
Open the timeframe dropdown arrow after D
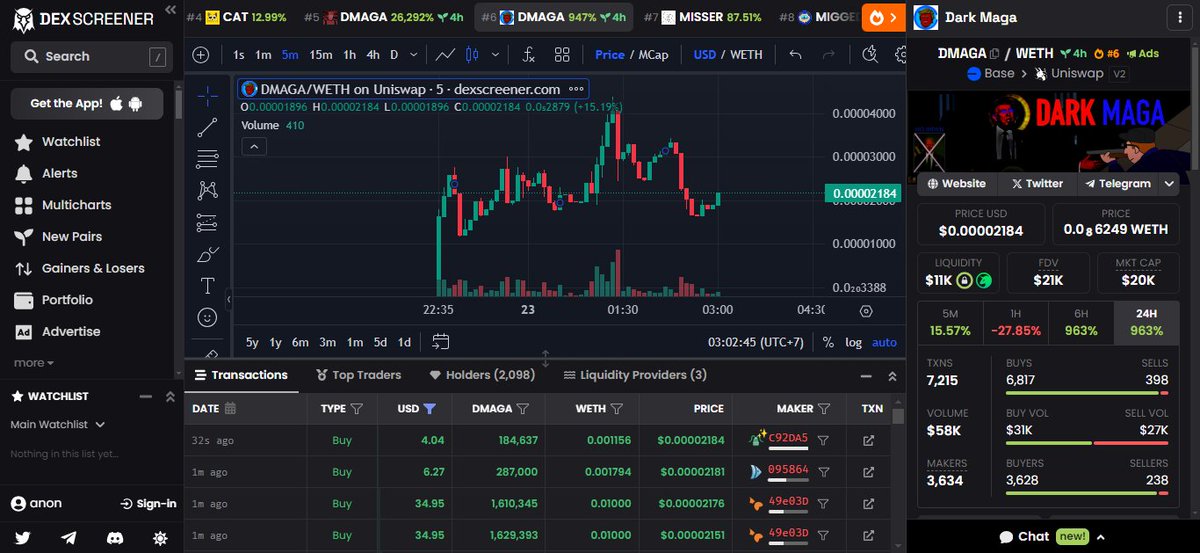click(x=415, y=54)
